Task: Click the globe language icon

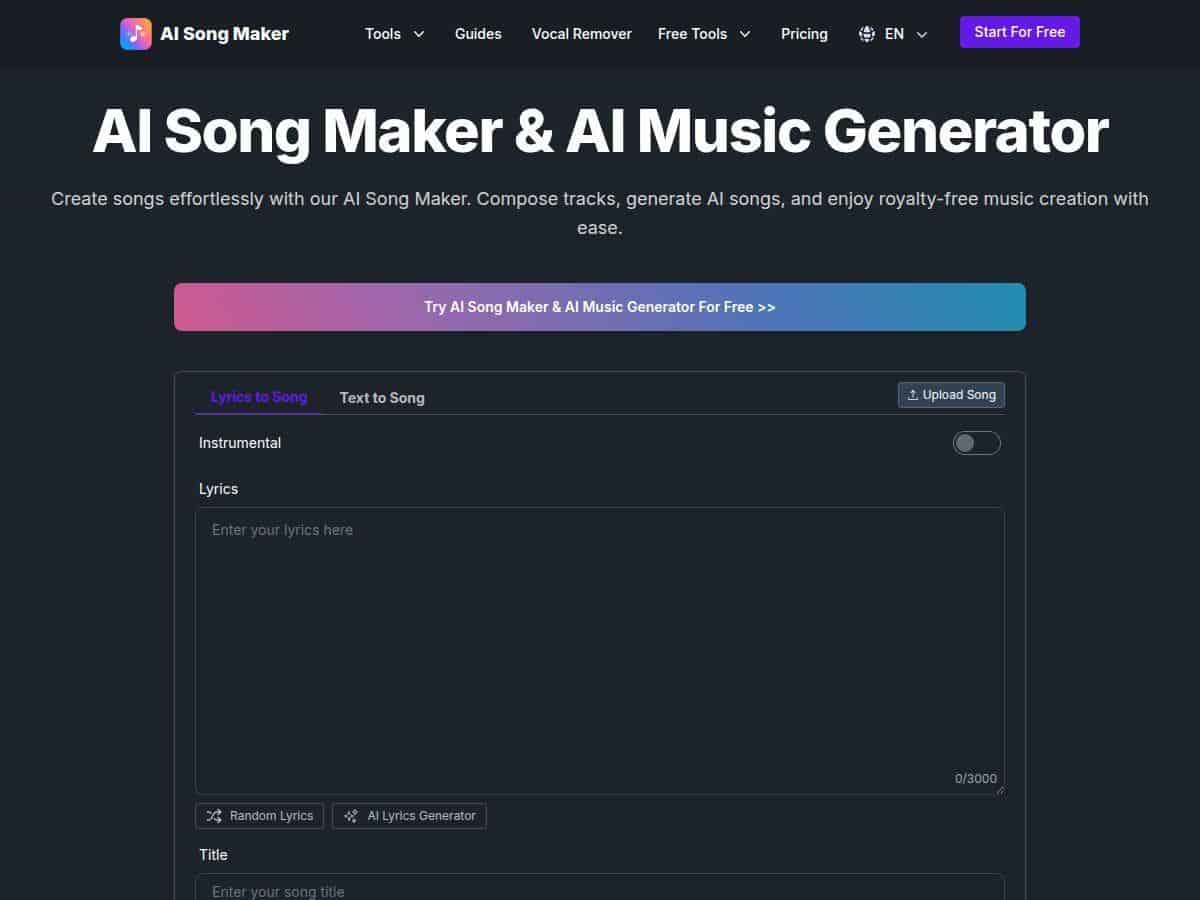Action: click(x=866, y=33)
